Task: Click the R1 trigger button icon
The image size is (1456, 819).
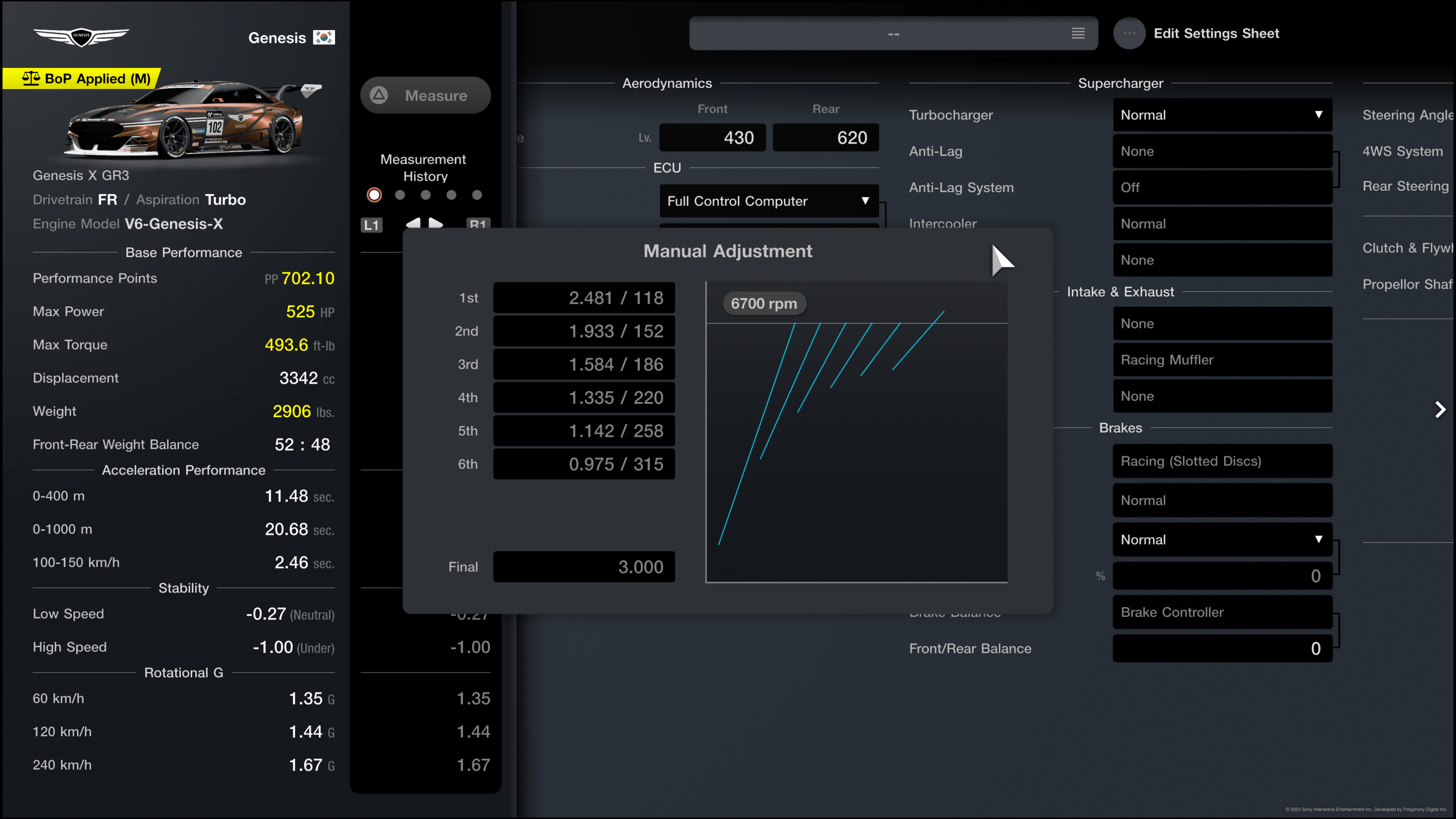Action: pos(479,225)
